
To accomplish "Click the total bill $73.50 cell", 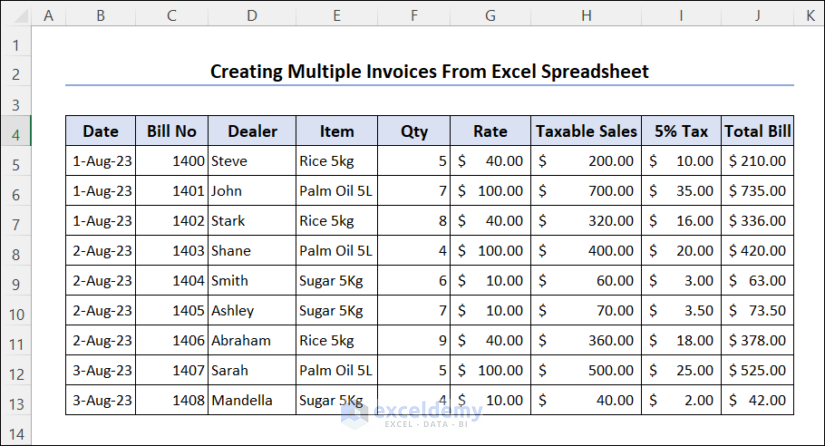I will (x=757, y=311).
